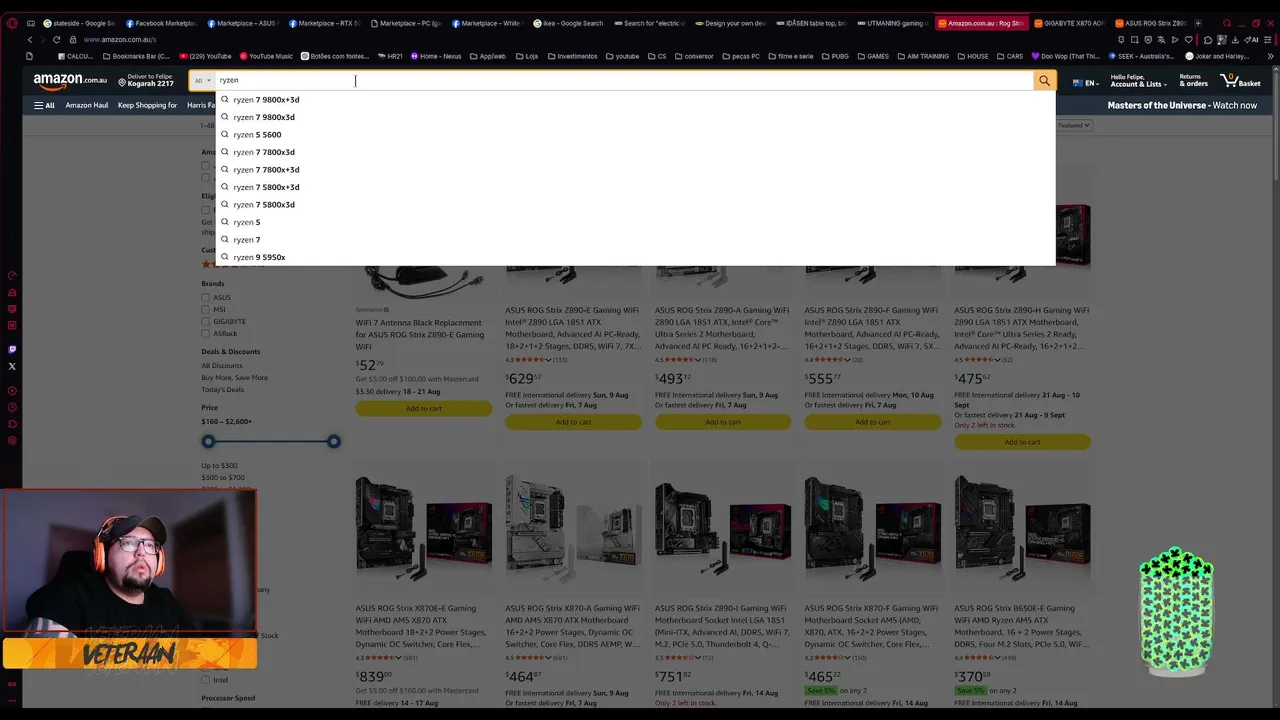Screen dimensions: 1280x720
Task: Open the browser easy setup menu icon
Action: point(1270,40)
